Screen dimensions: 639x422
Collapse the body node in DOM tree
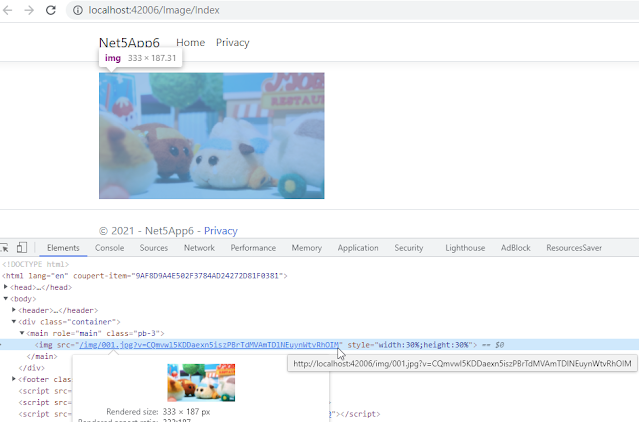(6, 298)
